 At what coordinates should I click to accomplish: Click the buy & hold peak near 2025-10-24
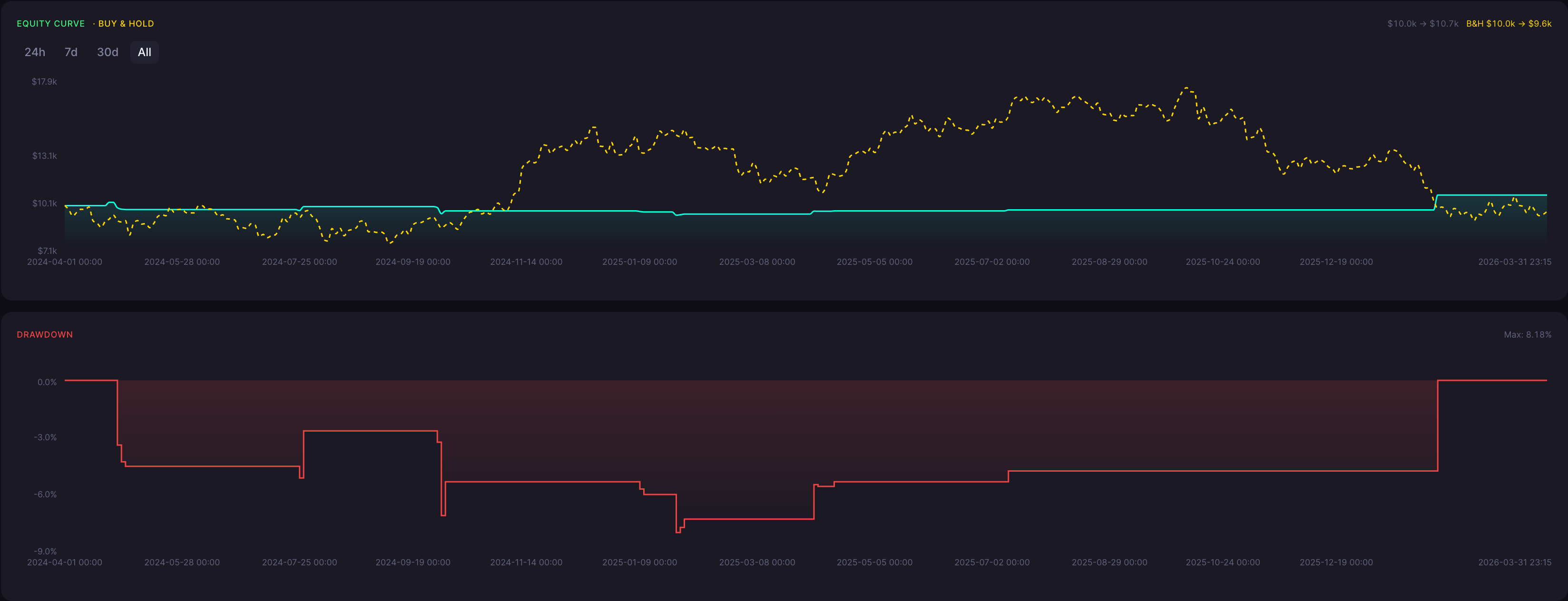pyautogui.click(x=1187, y=89)
